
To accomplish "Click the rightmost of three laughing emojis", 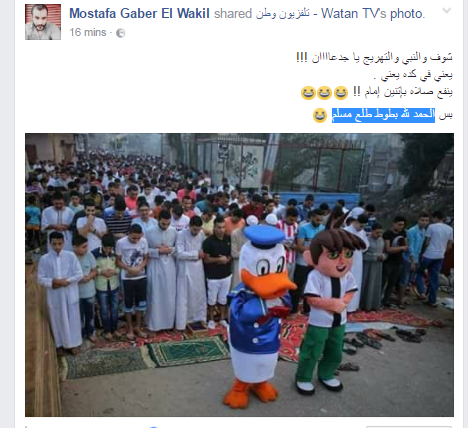I will (x=341, y=92).
